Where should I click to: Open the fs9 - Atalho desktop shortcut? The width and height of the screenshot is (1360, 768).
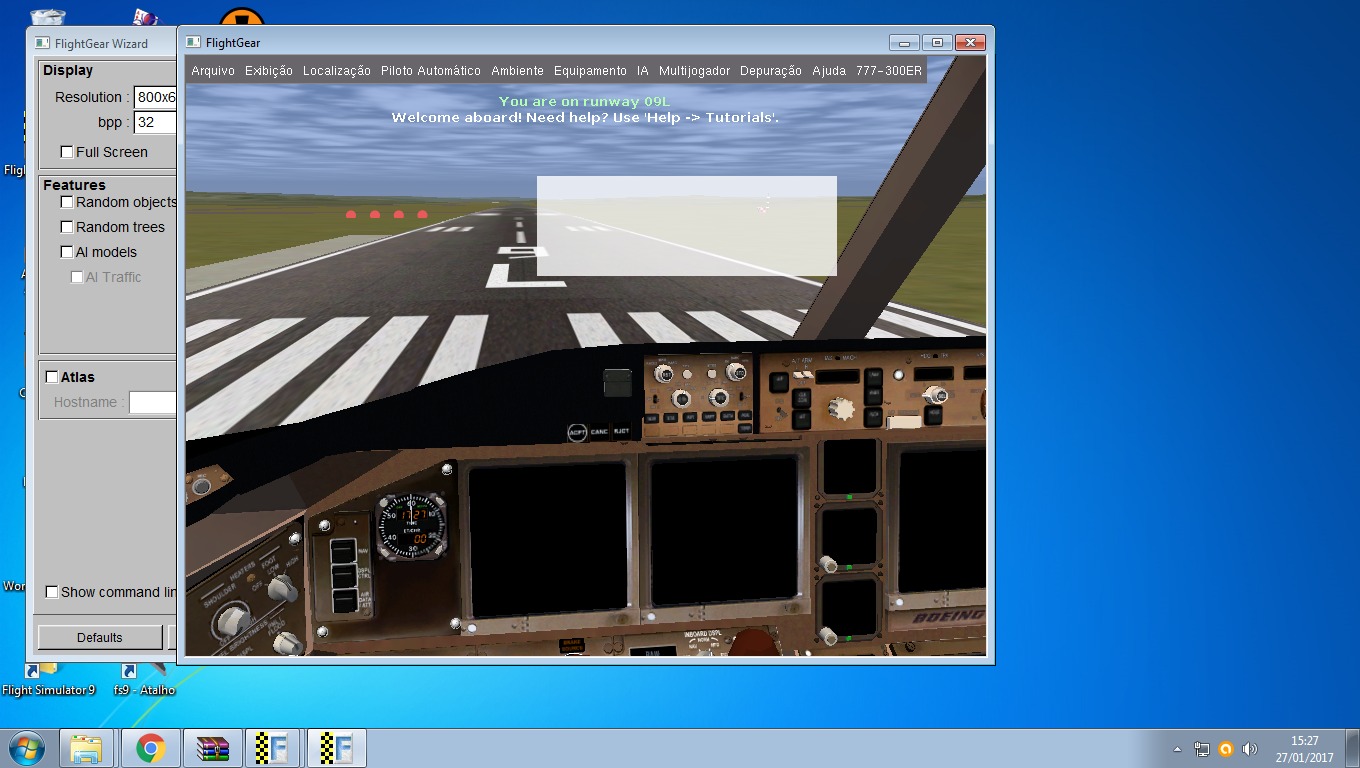[x=144, y=679]
